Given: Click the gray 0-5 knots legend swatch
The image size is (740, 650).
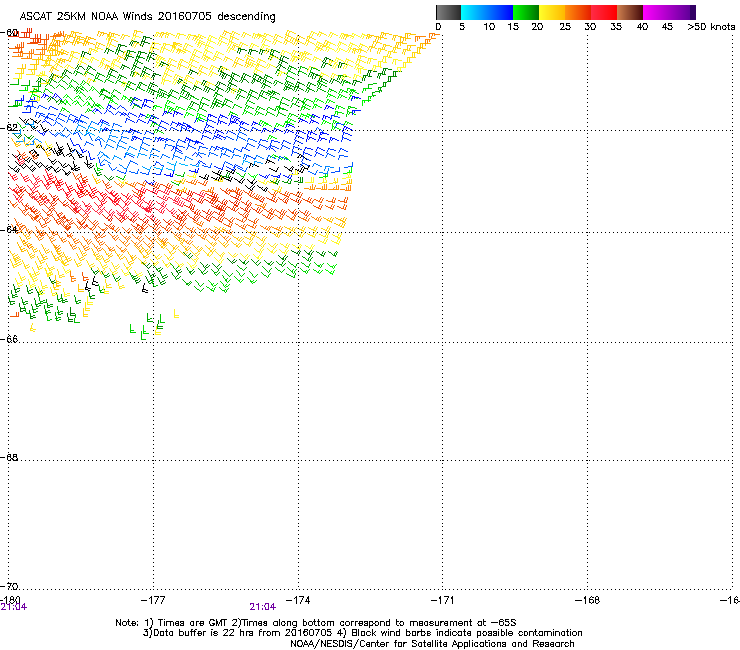Looking at the screenshot, I should pos(448,12).
